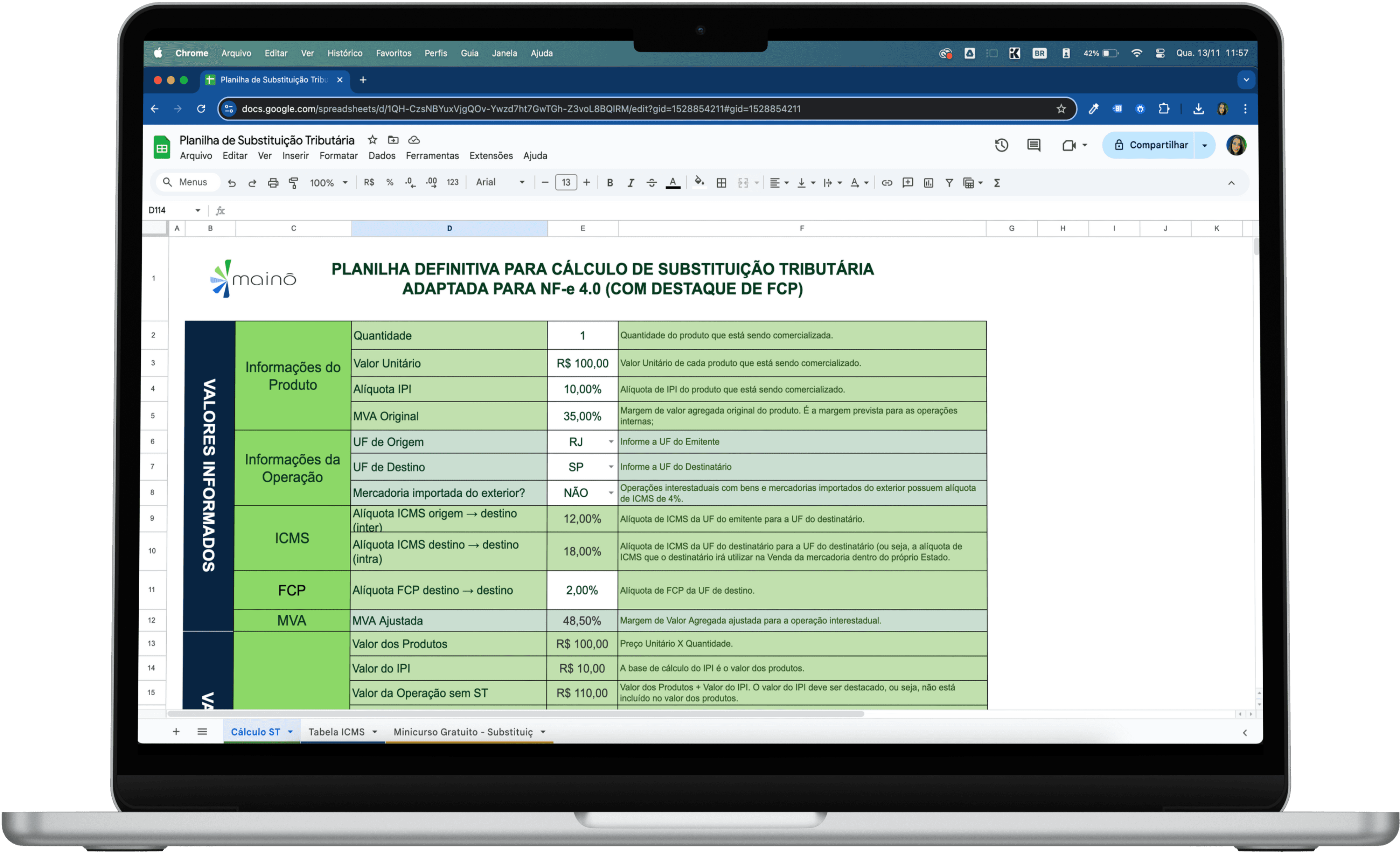
Task: Open UF de Origem RJ dropdown
Action: pyautogui.click(x=611, y=442)
